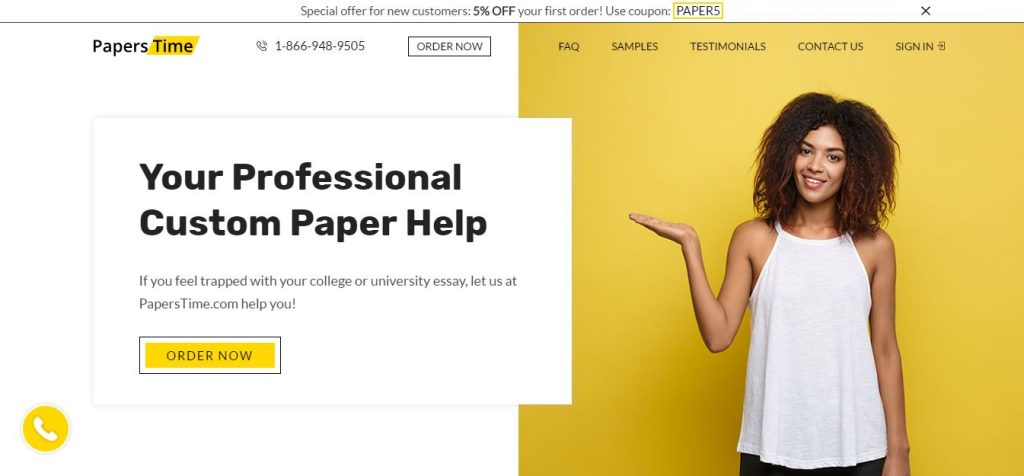Click the paragraph mentioning PapersTime.com
The image size is (1024, 476).
(328, 292)
